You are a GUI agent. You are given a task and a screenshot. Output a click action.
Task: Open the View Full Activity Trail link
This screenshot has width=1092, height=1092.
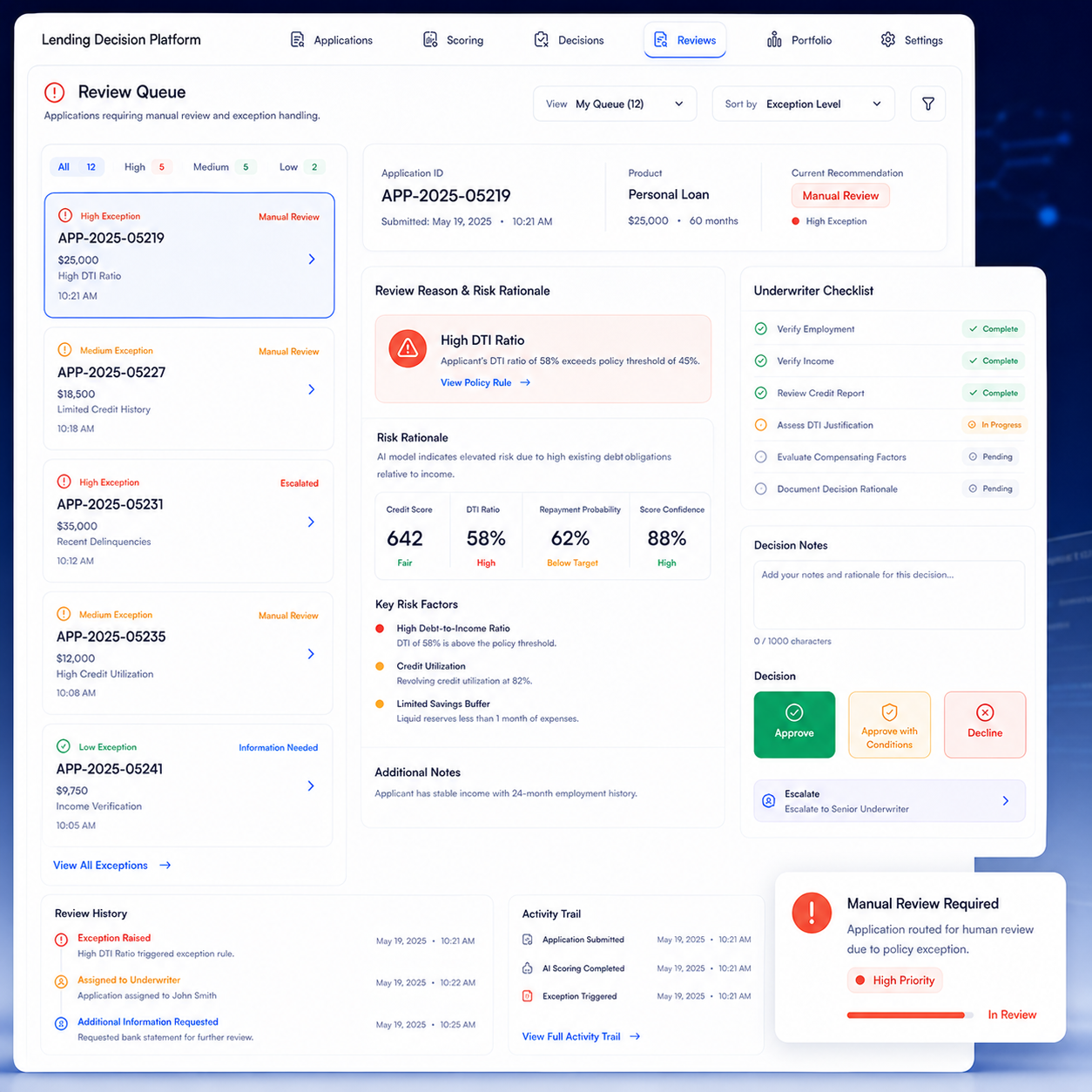click(x=581, y=1036)
